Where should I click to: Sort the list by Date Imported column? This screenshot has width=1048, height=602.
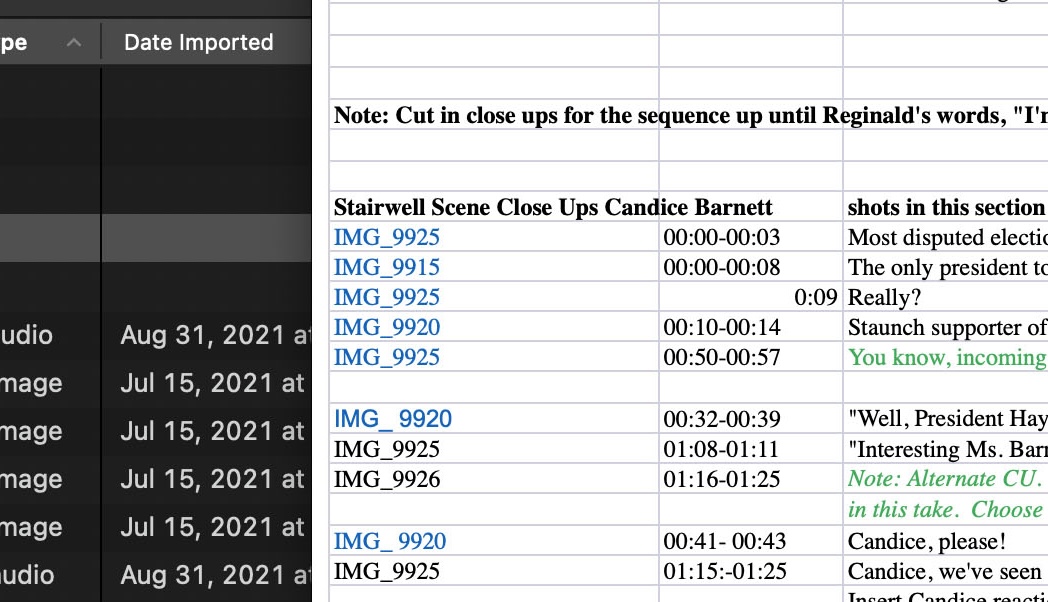coord(198,43)
